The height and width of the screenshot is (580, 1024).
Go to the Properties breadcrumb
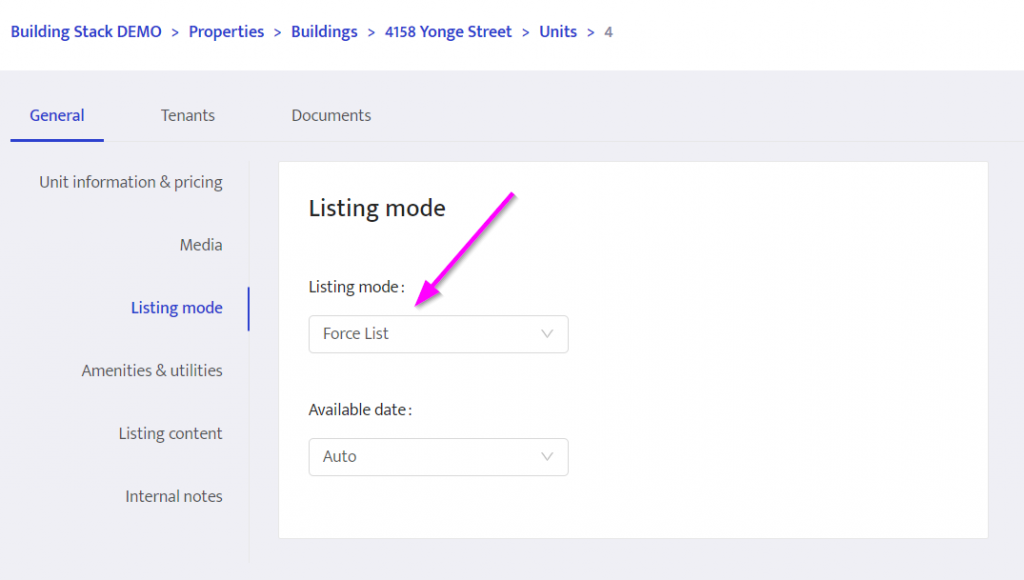pos(226,32)
